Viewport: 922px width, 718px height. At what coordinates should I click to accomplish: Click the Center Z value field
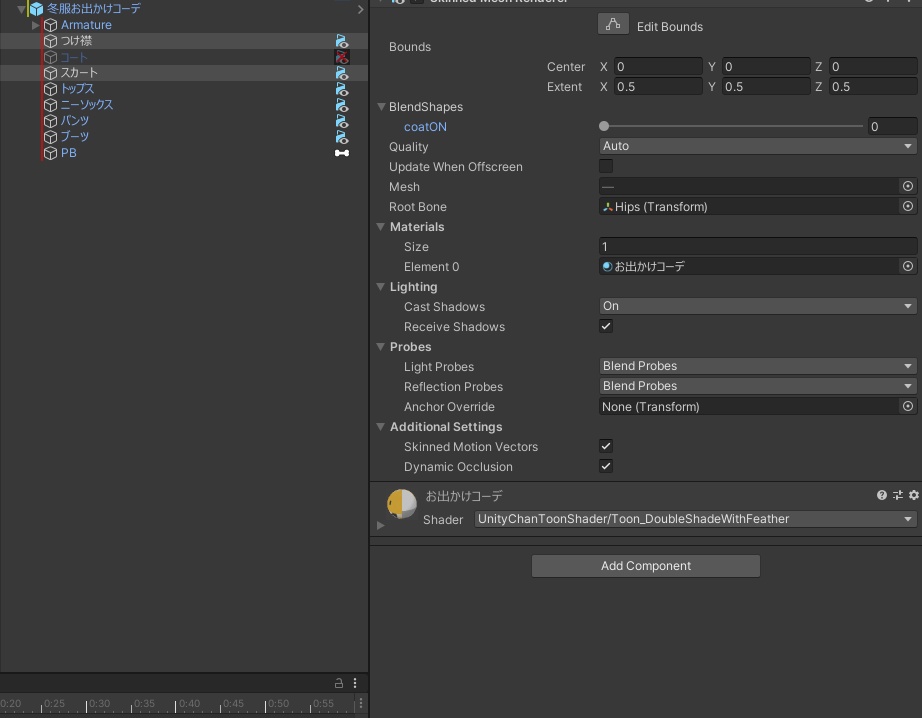tap(873, 66)
